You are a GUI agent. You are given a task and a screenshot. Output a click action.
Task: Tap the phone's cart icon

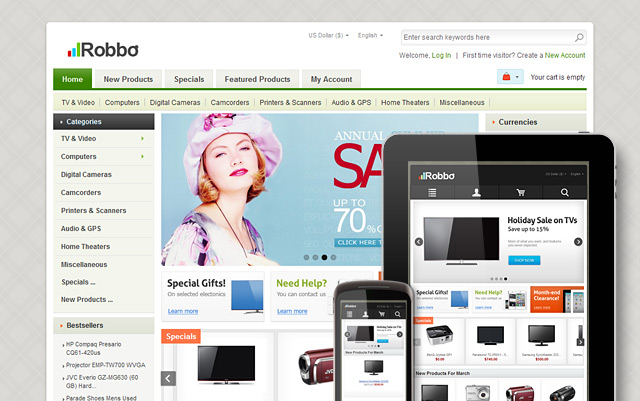pyautogui.click(x=382, y=314)
